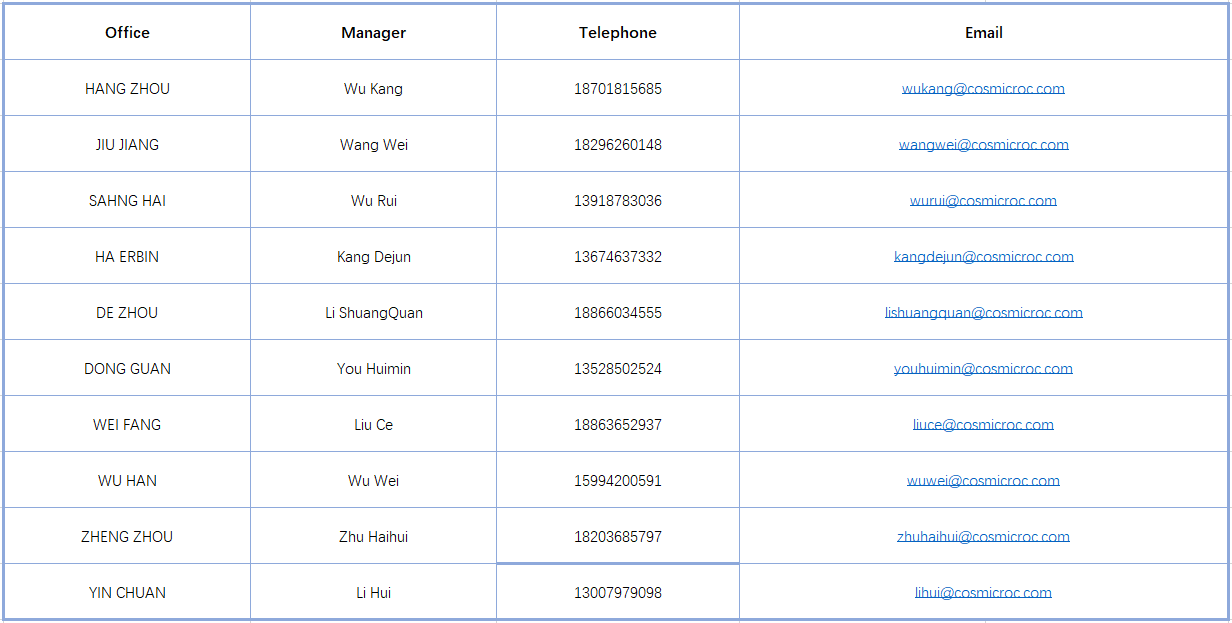Select the Office column header cell
This screenshot has width=1232, height=623.
127,32
